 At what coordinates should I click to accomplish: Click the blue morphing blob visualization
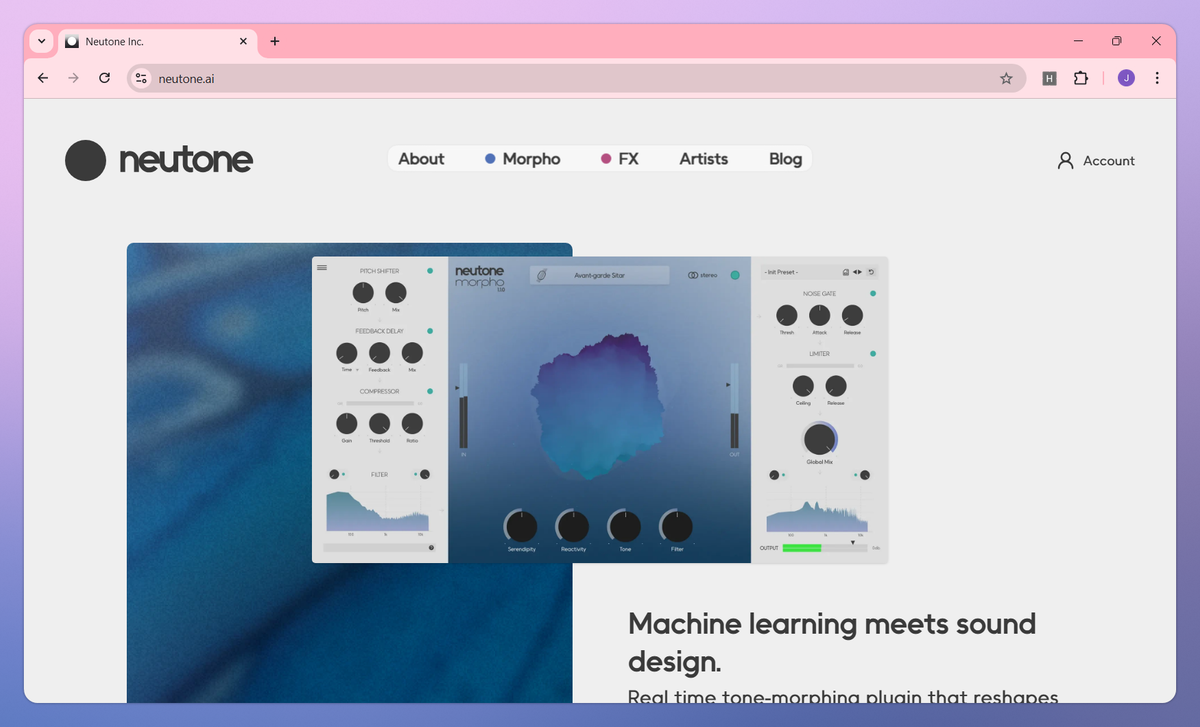[599, 407]
